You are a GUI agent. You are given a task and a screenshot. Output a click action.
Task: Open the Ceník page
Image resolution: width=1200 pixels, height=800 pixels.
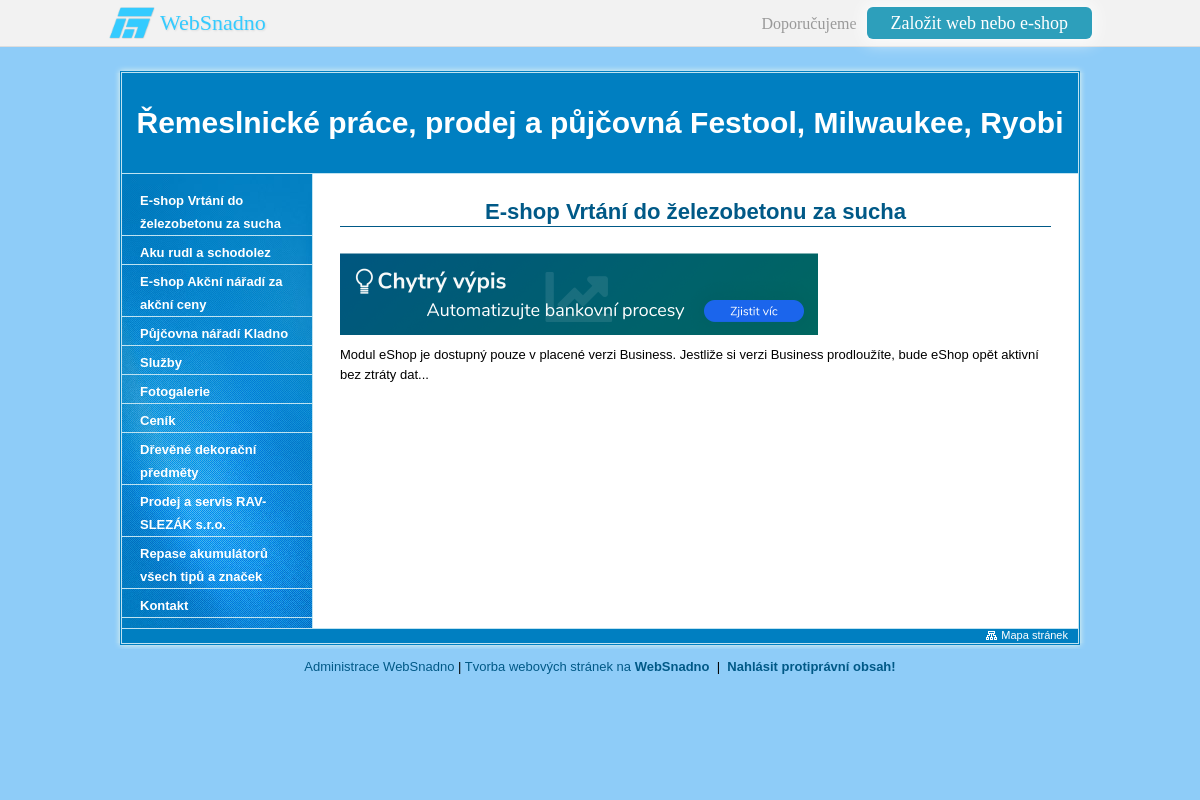click(x=217, y=420)
